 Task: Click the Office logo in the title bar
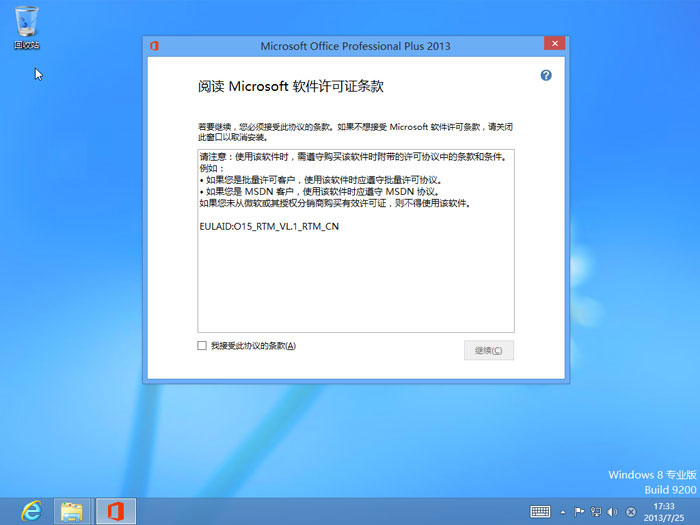(155, 45)
